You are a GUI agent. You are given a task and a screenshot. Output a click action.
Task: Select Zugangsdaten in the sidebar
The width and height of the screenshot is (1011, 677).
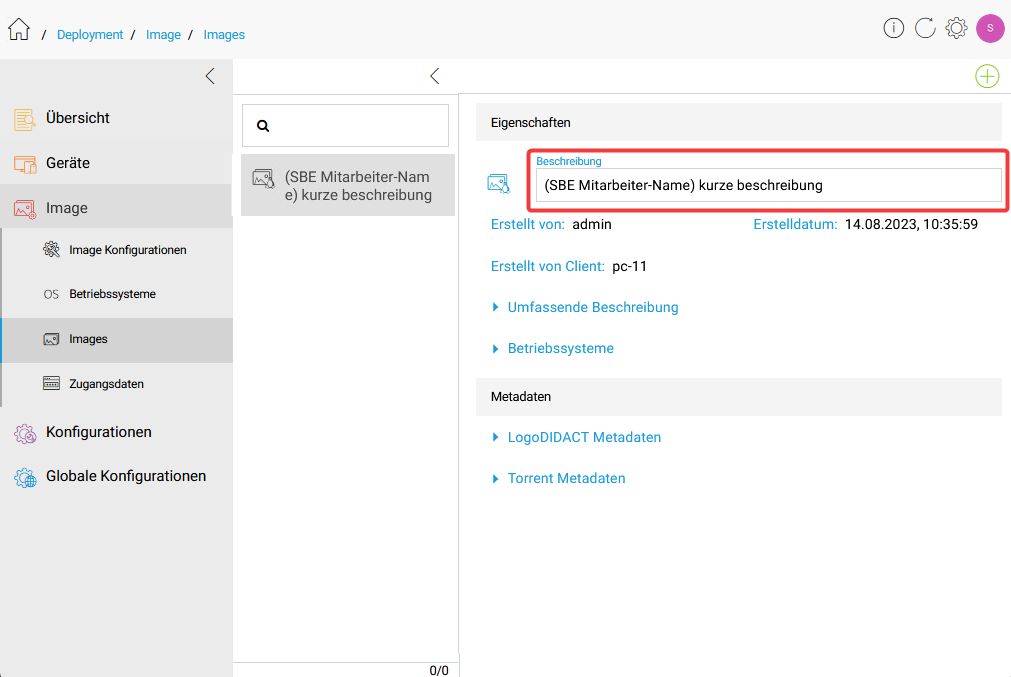coord(106,384)
